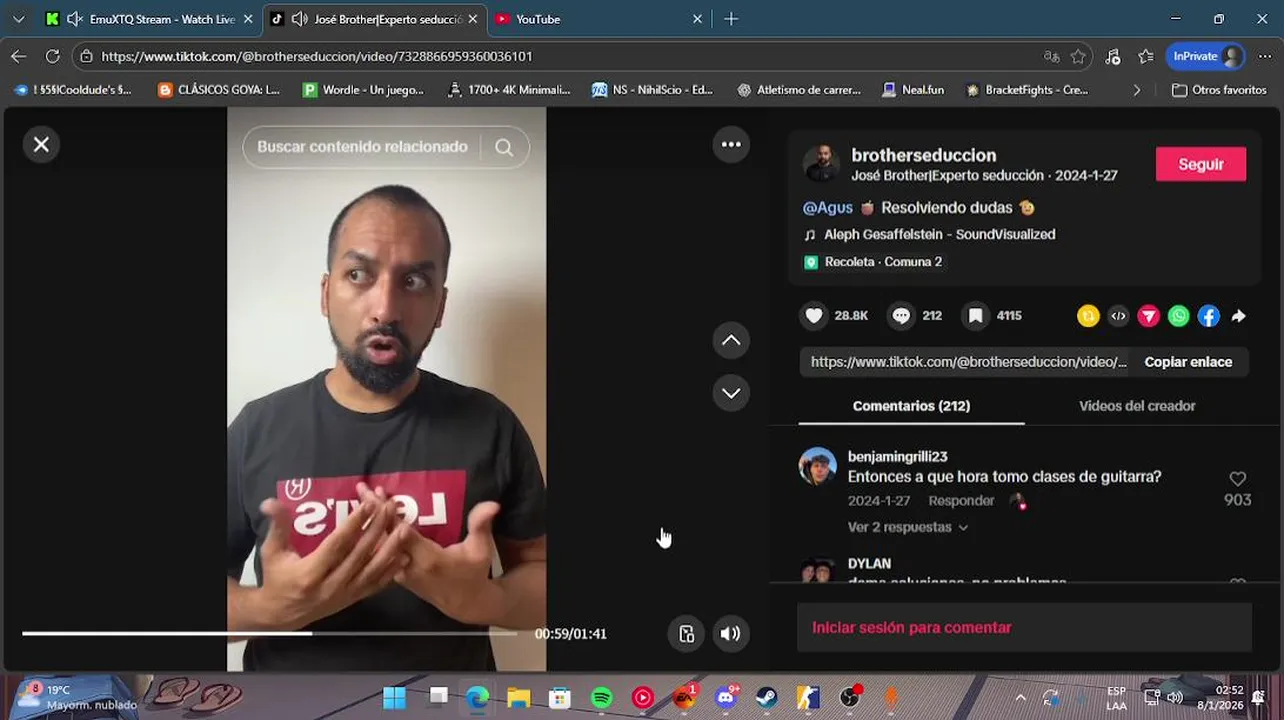The height and width of the screenshot is (720, 1284).
Task: Switch to EmuXTQ Stream browser tab
Action: (150, 19)
